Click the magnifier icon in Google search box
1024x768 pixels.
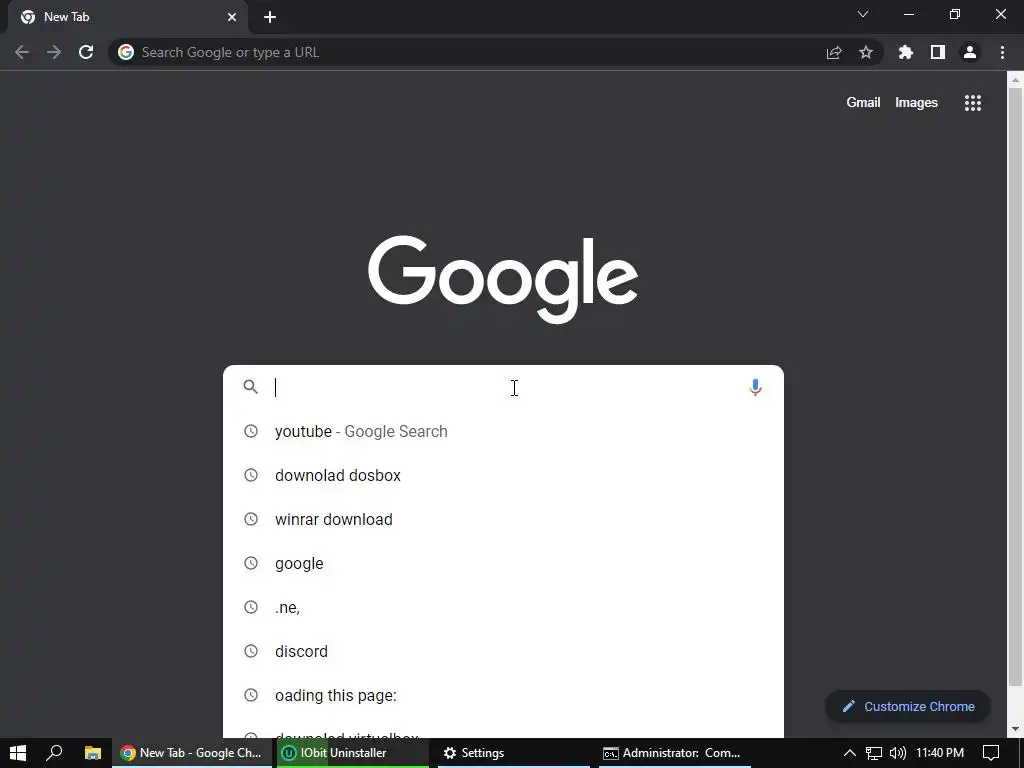pos(251,387)
